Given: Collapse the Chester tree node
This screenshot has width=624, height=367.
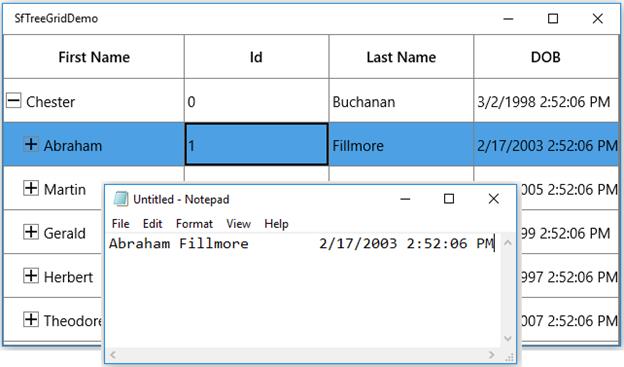Looking at the screenshot, I should pos(14,101).
